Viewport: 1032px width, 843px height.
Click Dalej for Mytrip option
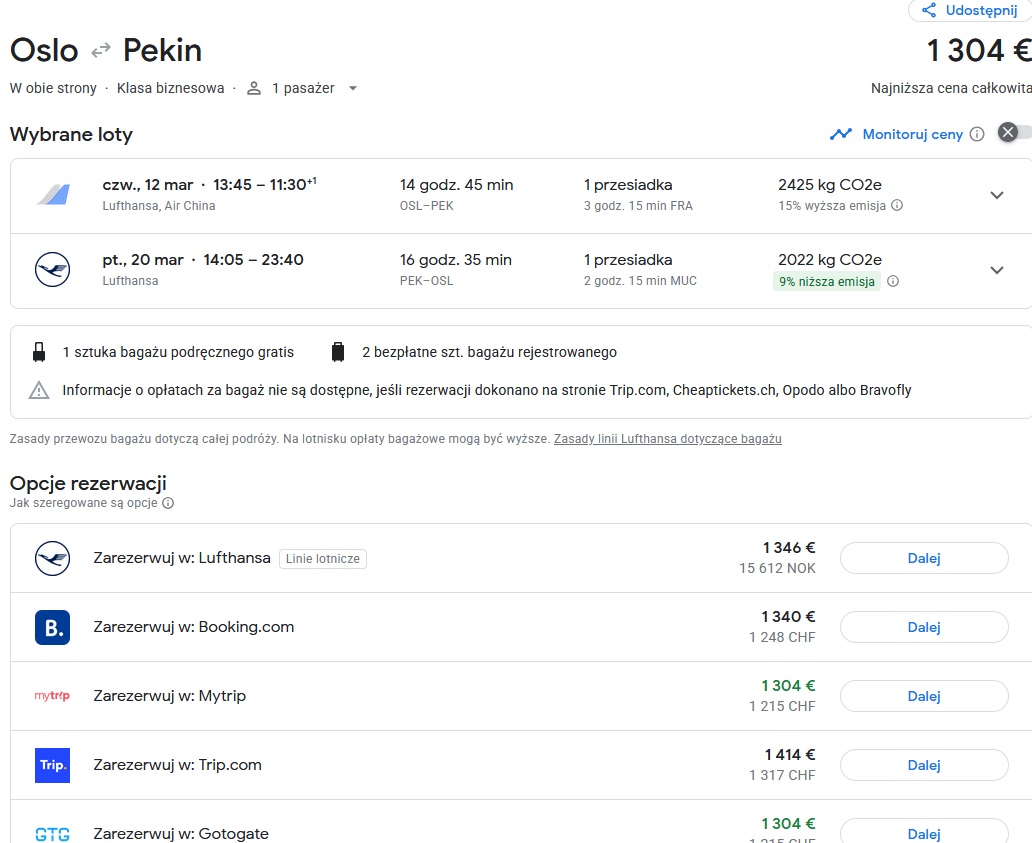[x=924, y=696]
